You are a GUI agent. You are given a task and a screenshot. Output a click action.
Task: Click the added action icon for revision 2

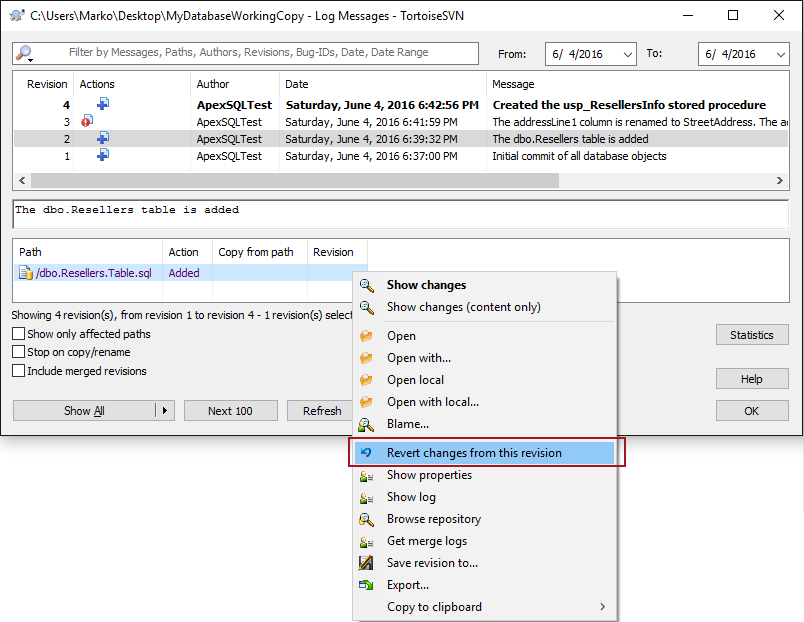[103, 138]
